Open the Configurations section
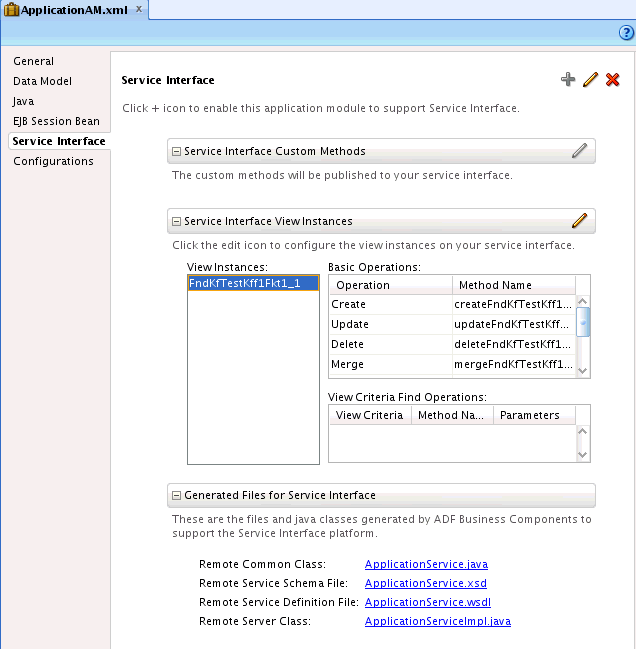636x649 pixels. [53, 161]
